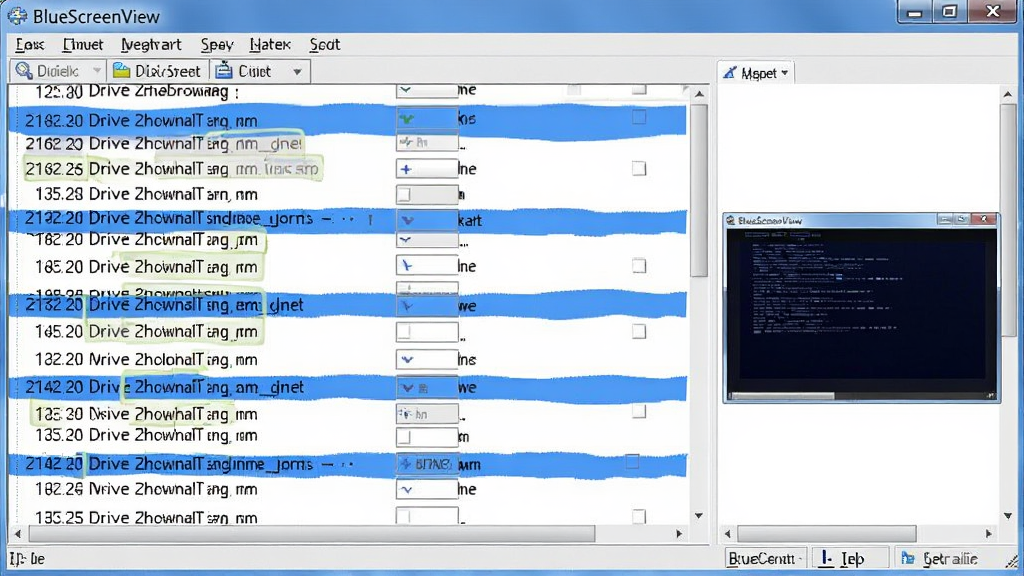Tick the right-side checkbox of the 145.20 row
This screenshot has width=1024, height=576.
point(639,331)
